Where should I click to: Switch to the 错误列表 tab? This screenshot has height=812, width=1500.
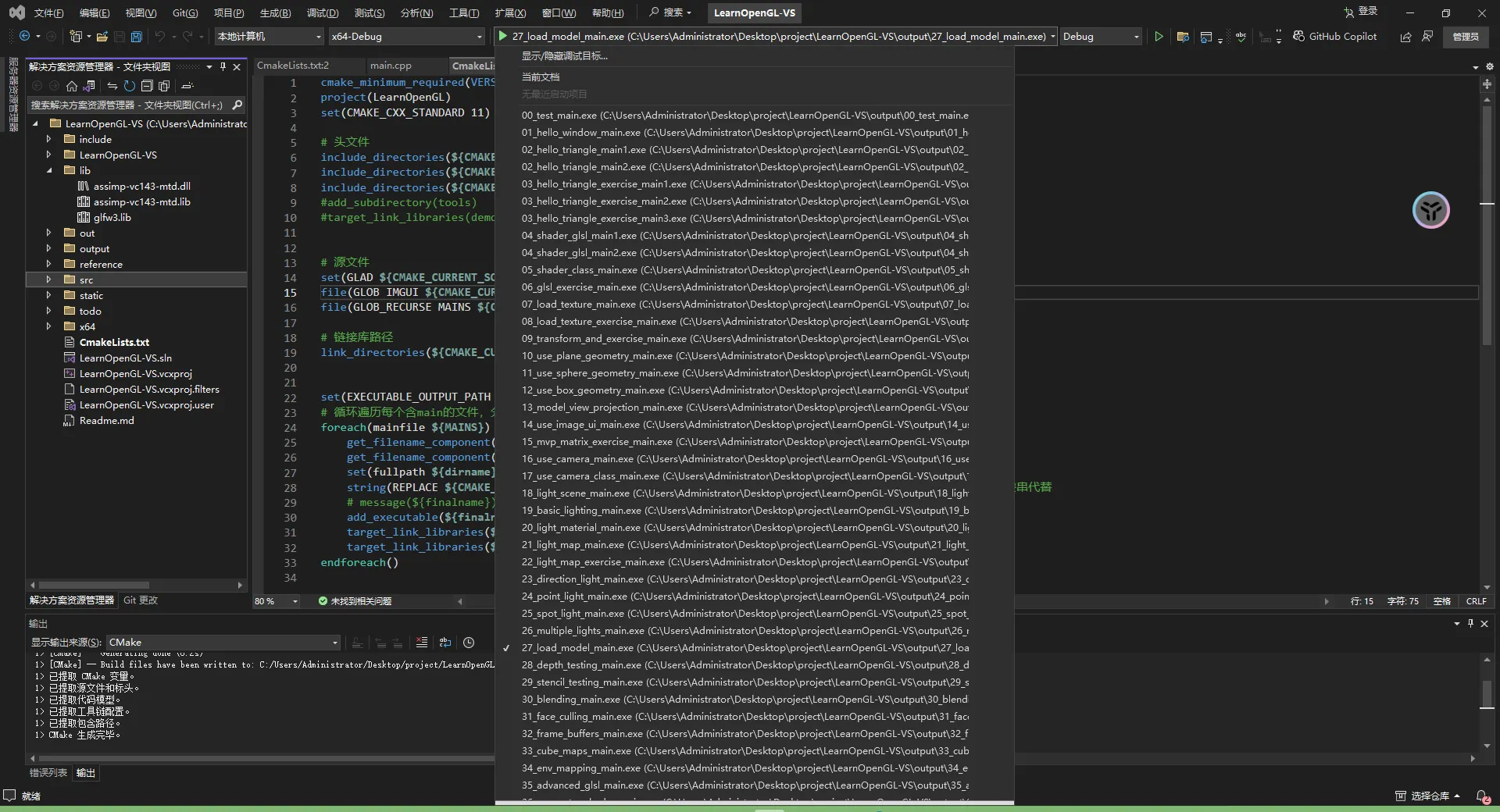[x=48, y=773]
